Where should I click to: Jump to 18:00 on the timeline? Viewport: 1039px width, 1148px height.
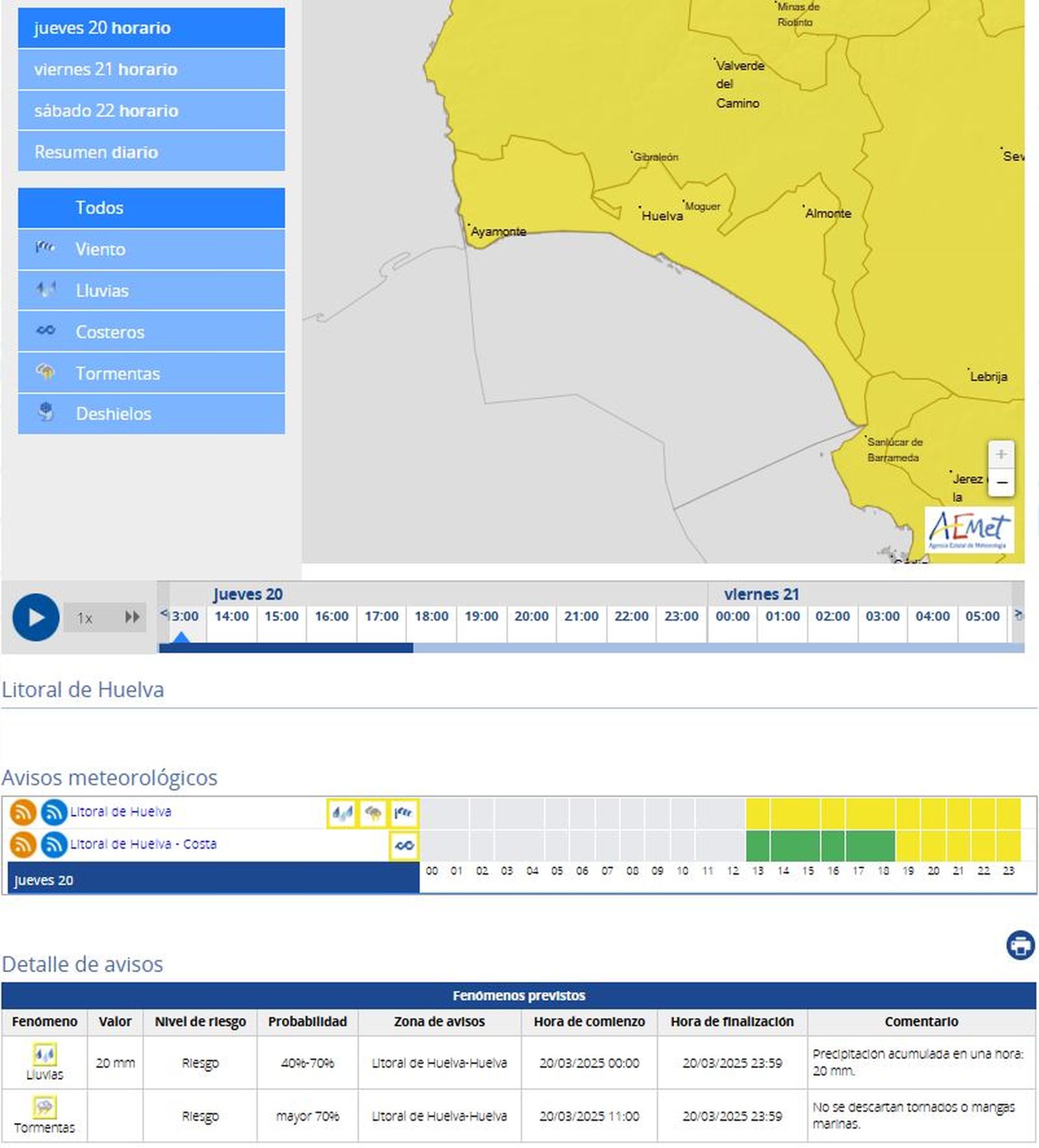pos(431,616)
